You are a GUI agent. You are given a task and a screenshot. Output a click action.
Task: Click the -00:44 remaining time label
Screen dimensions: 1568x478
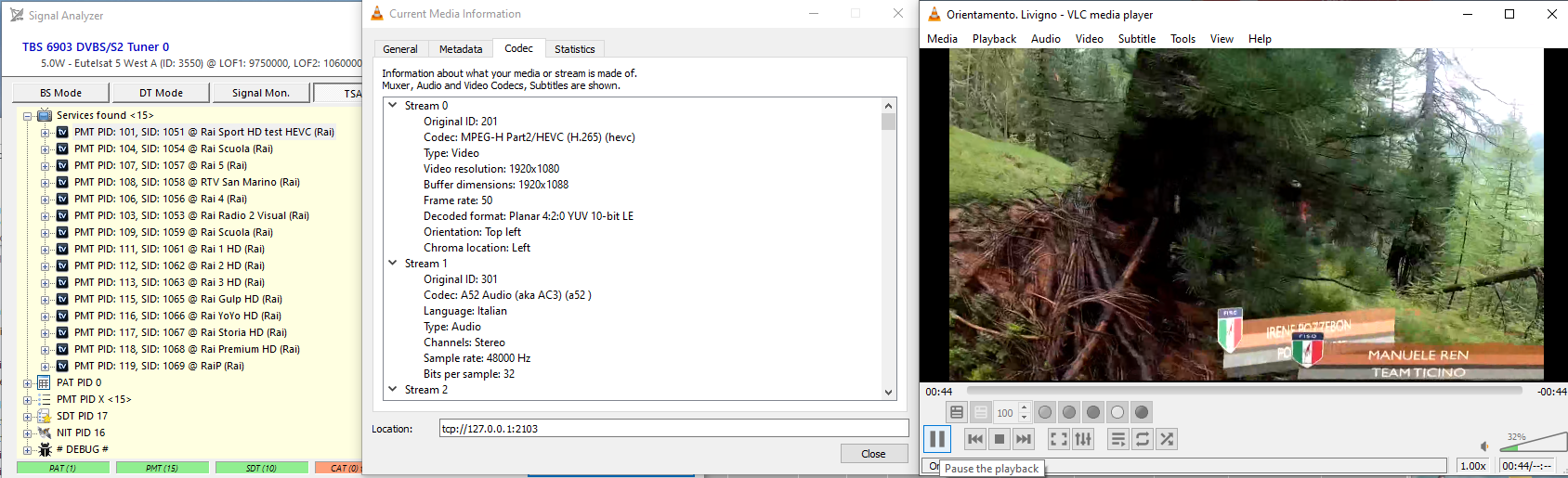[x=1551, y=392]
